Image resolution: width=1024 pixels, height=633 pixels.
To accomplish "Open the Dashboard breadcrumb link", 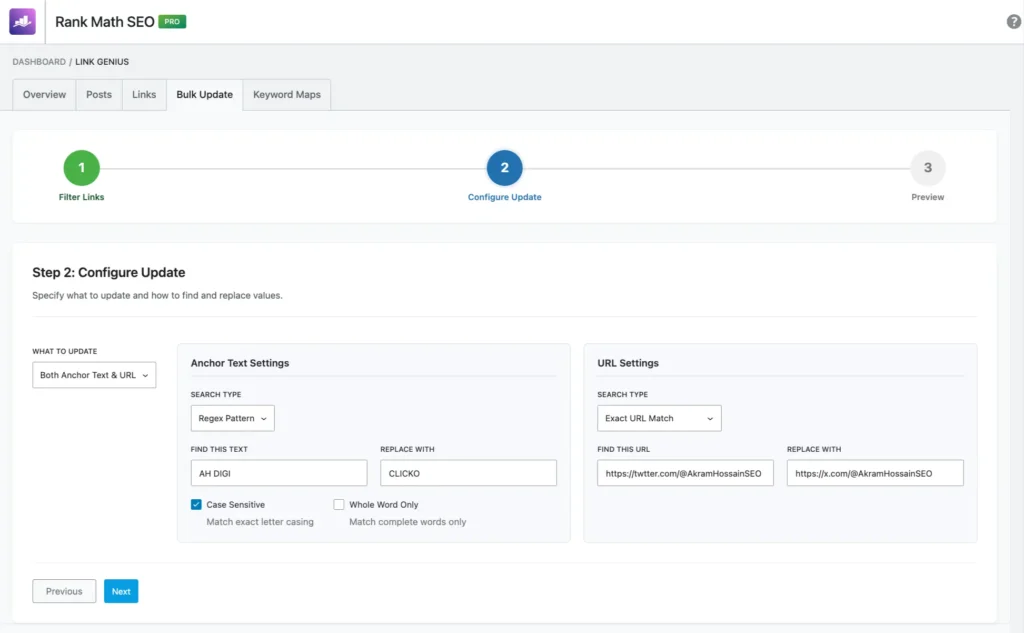I will tap(38, 61).
